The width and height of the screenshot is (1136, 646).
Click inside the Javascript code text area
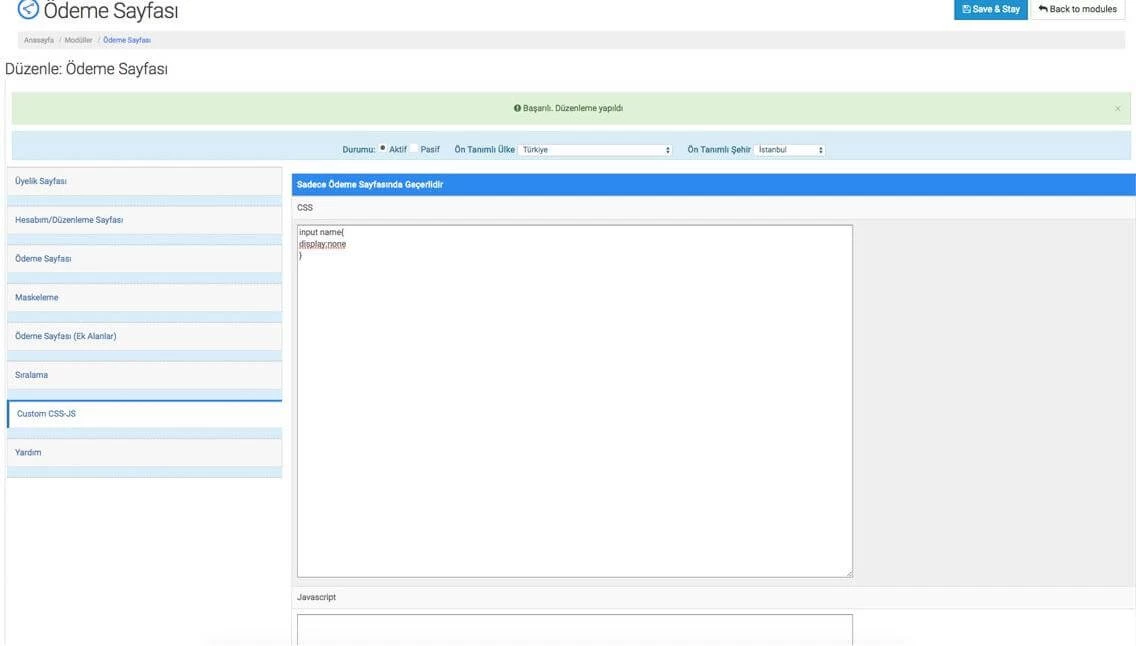click(575, 628)
